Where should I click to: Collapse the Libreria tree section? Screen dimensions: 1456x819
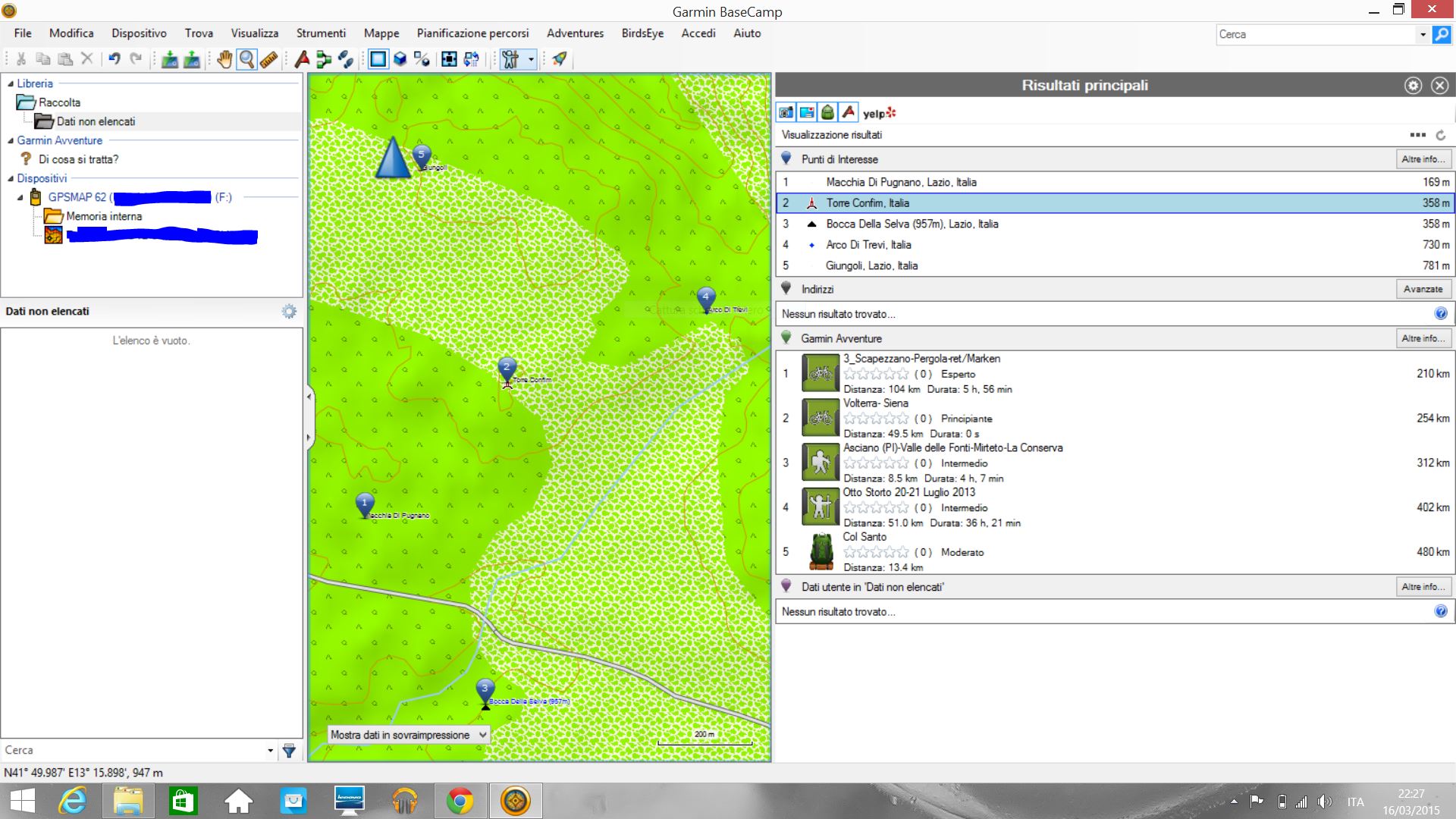(x=11, y=83)
